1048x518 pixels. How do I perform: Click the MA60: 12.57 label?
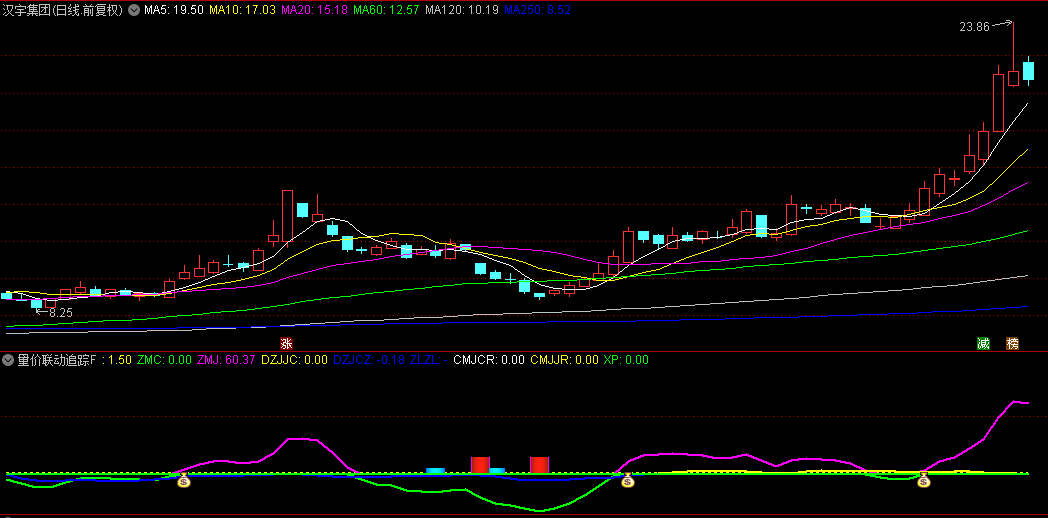tap(386, 10)
